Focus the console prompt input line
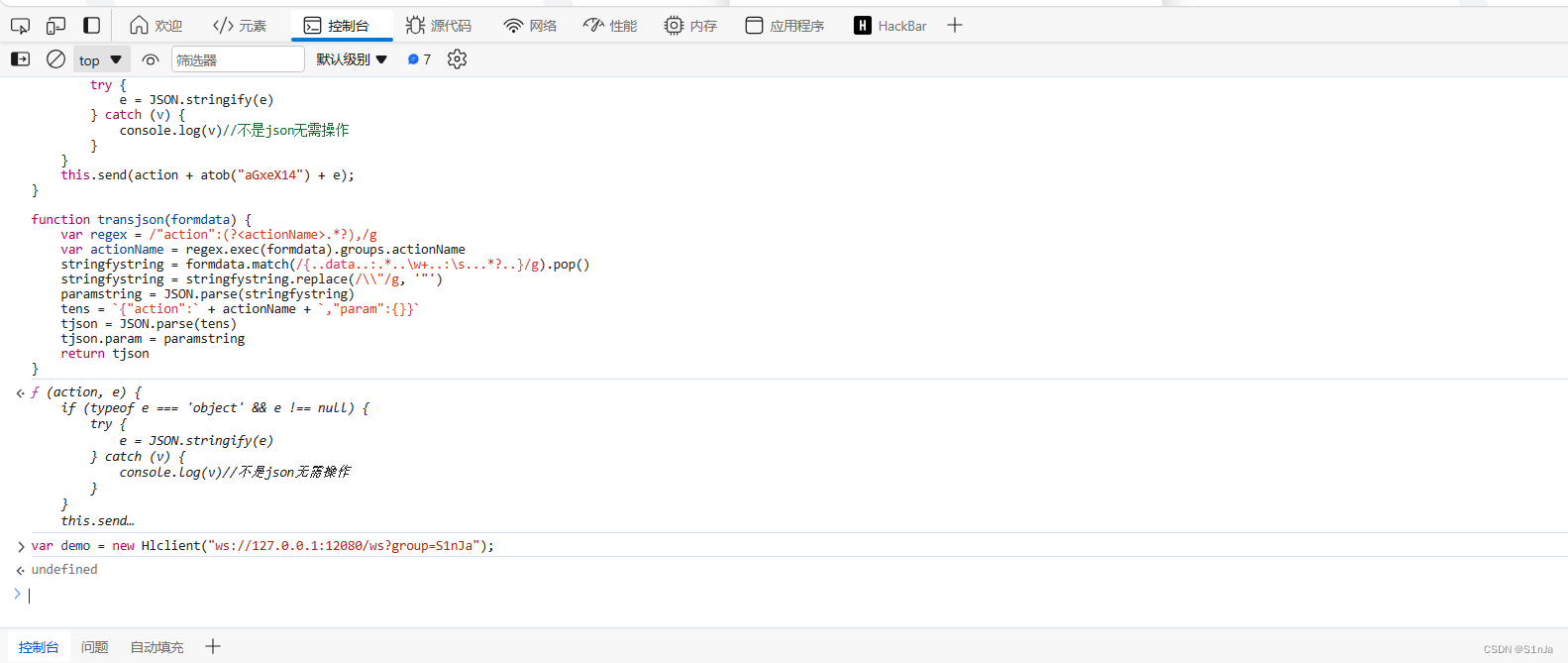1568x663 pixels. pos(792,596)
